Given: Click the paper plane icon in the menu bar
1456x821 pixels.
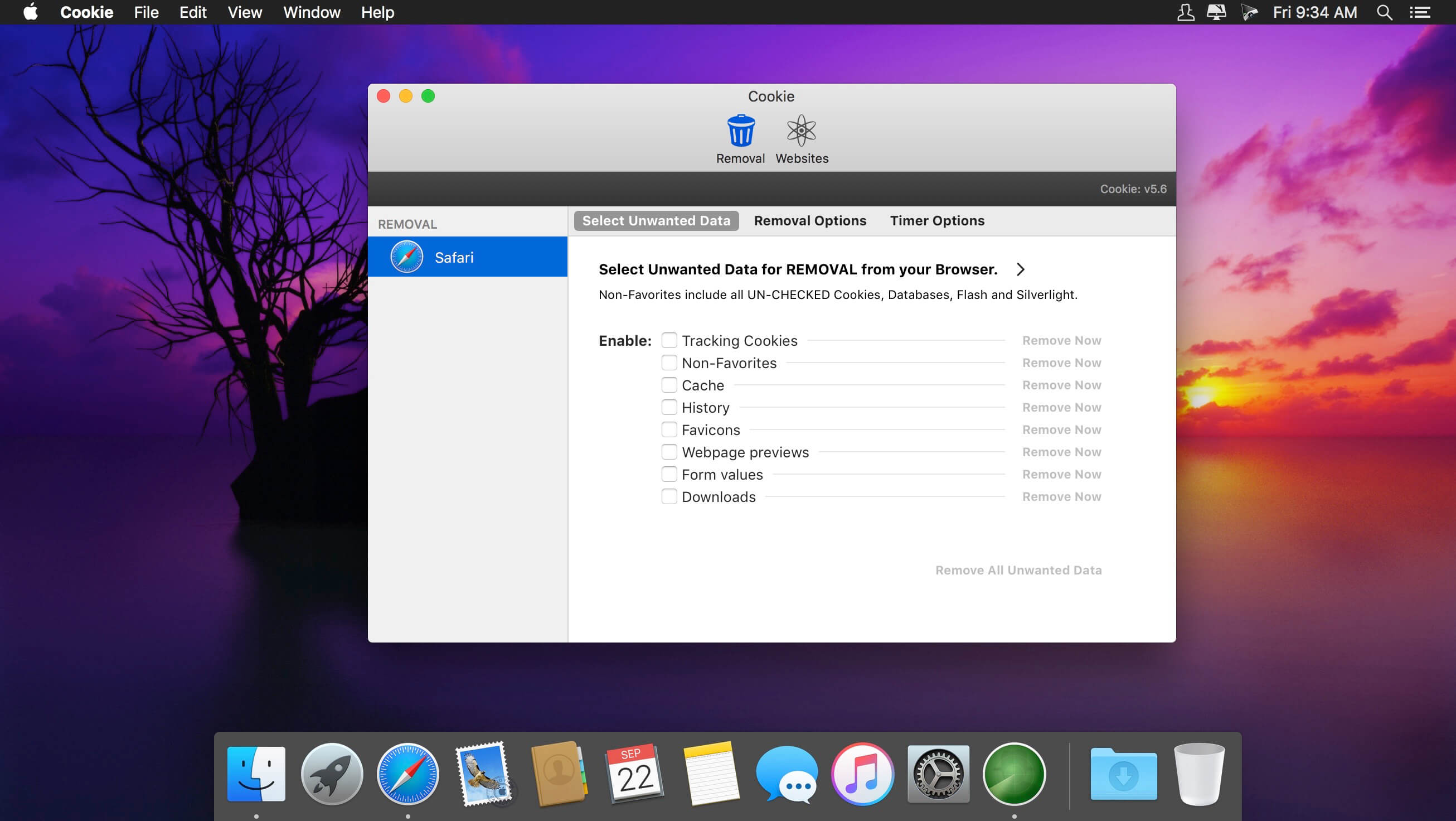Looking at the screenshot, I should [x=1249, y=12].
